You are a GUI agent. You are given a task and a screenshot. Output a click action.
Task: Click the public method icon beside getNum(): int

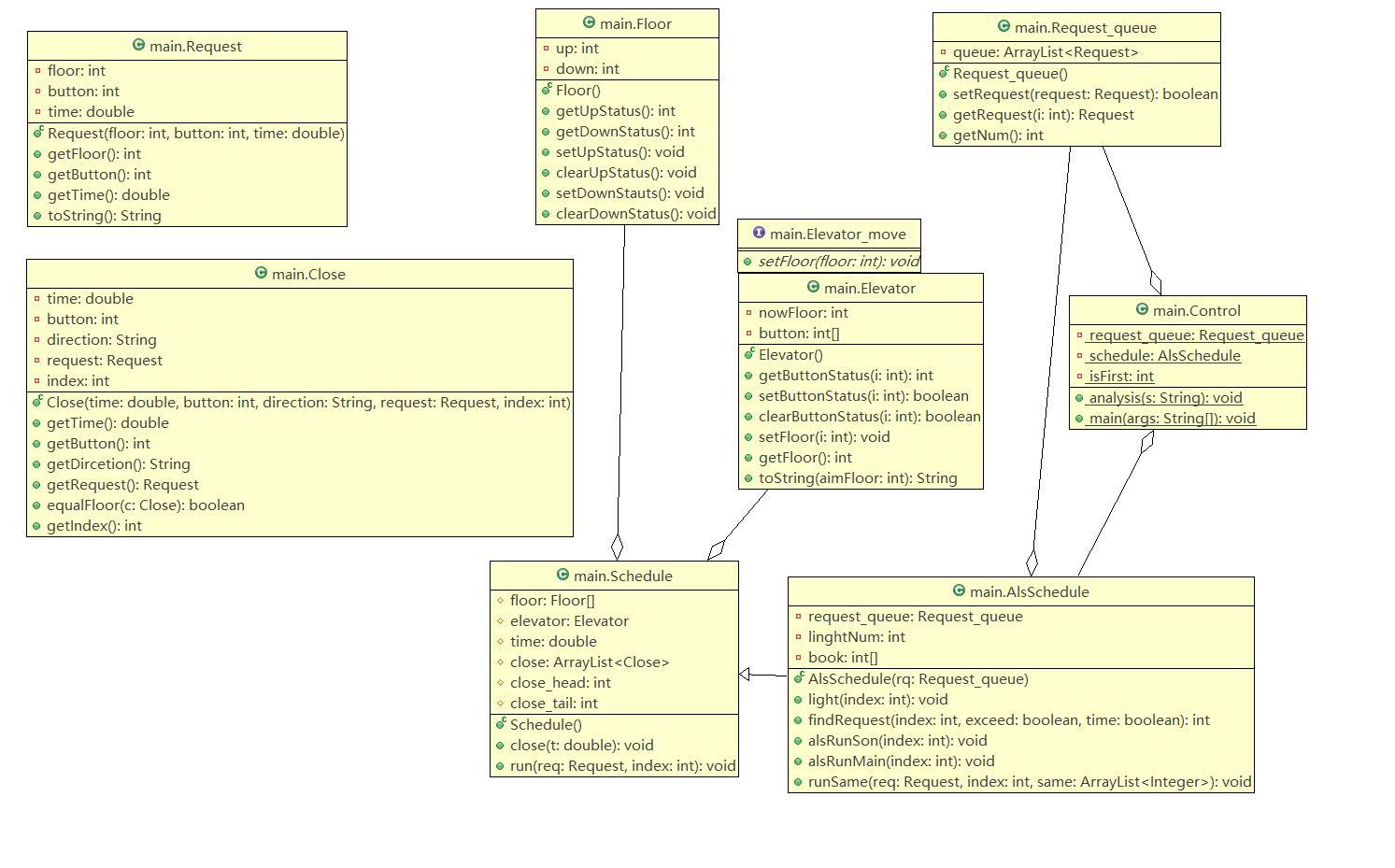coord(944,135)
